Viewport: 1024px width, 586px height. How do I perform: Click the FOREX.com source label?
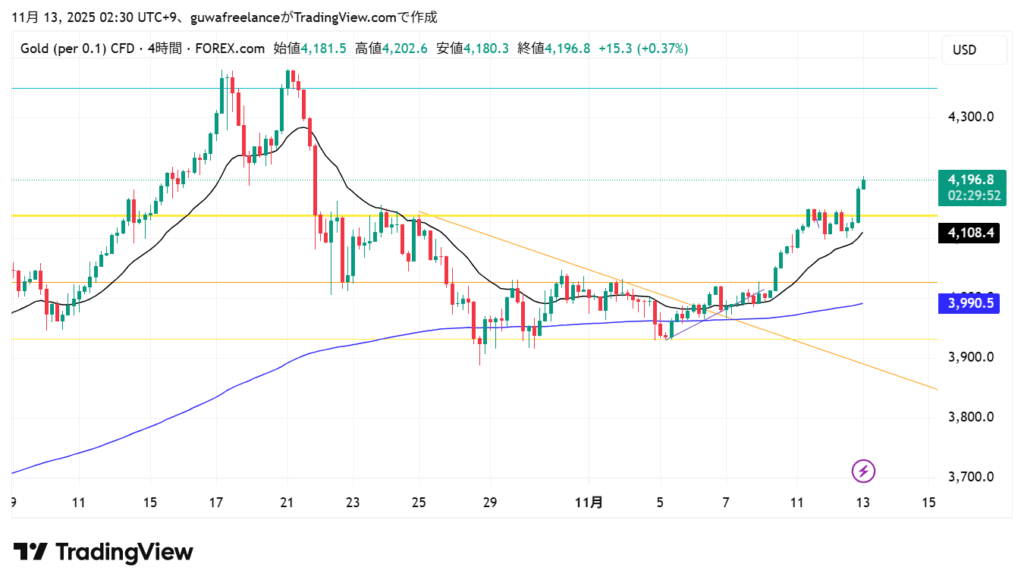(234, 48)
